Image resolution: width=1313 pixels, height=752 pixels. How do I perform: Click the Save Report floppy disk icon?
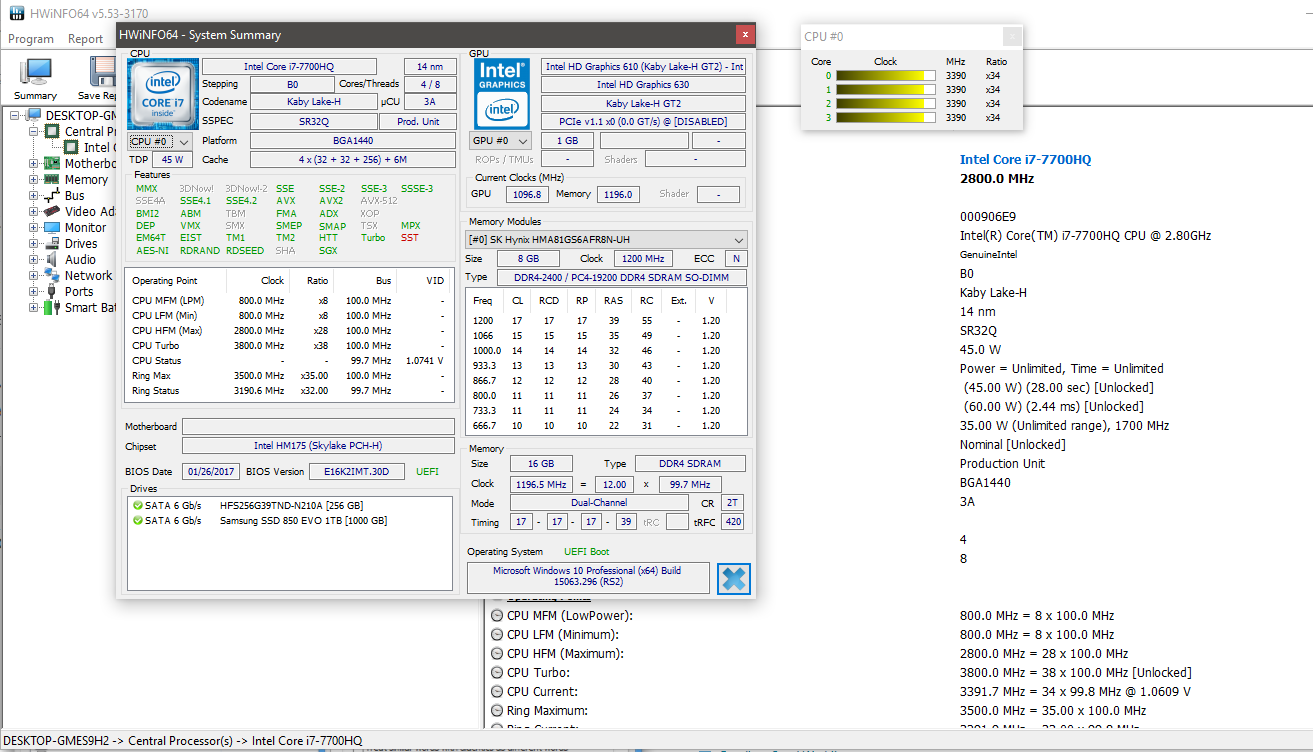click(x=102, y=72)
